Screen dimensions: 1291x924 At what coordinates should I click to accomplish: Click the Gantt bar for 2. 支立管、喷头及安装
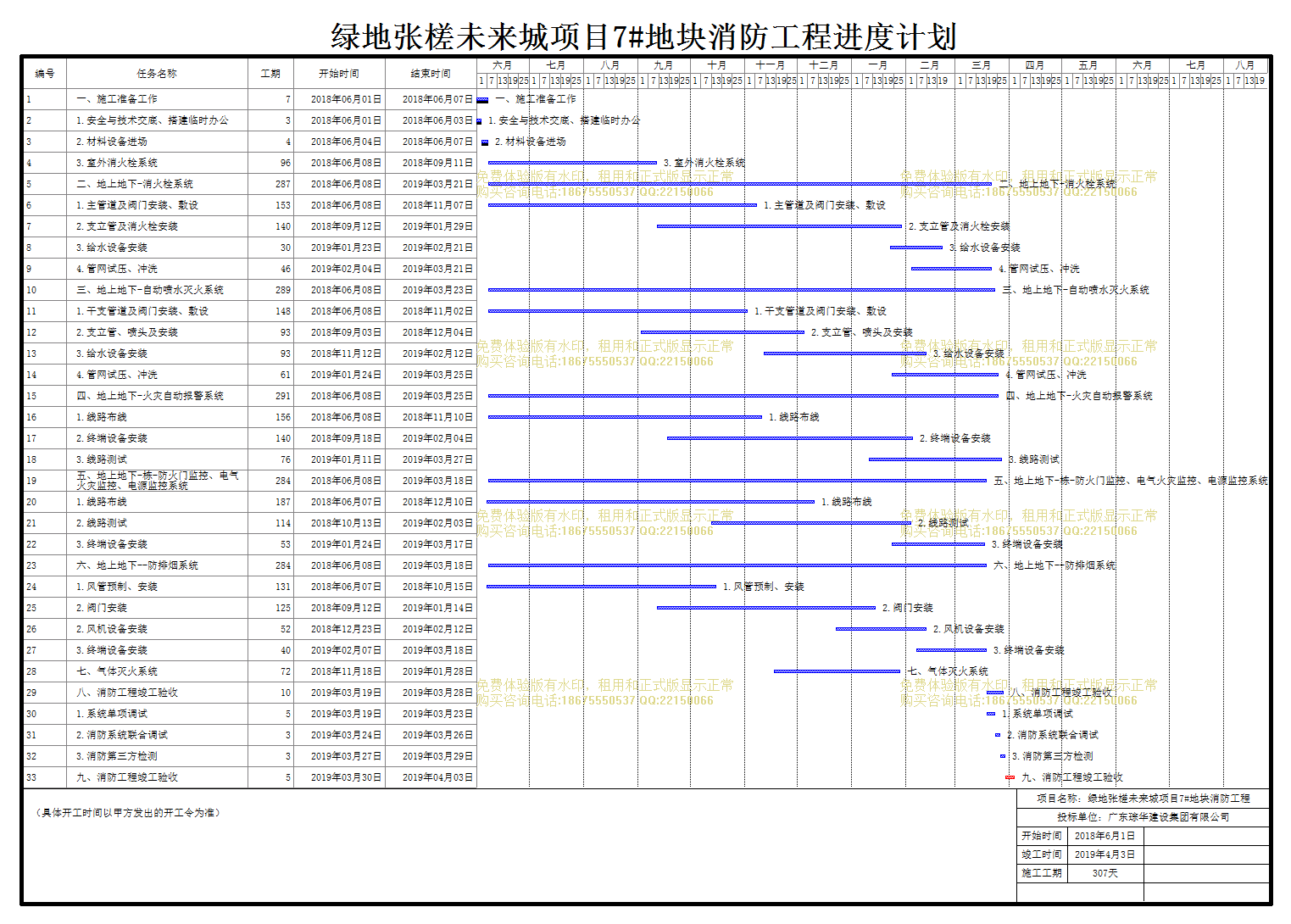point(722,332)
